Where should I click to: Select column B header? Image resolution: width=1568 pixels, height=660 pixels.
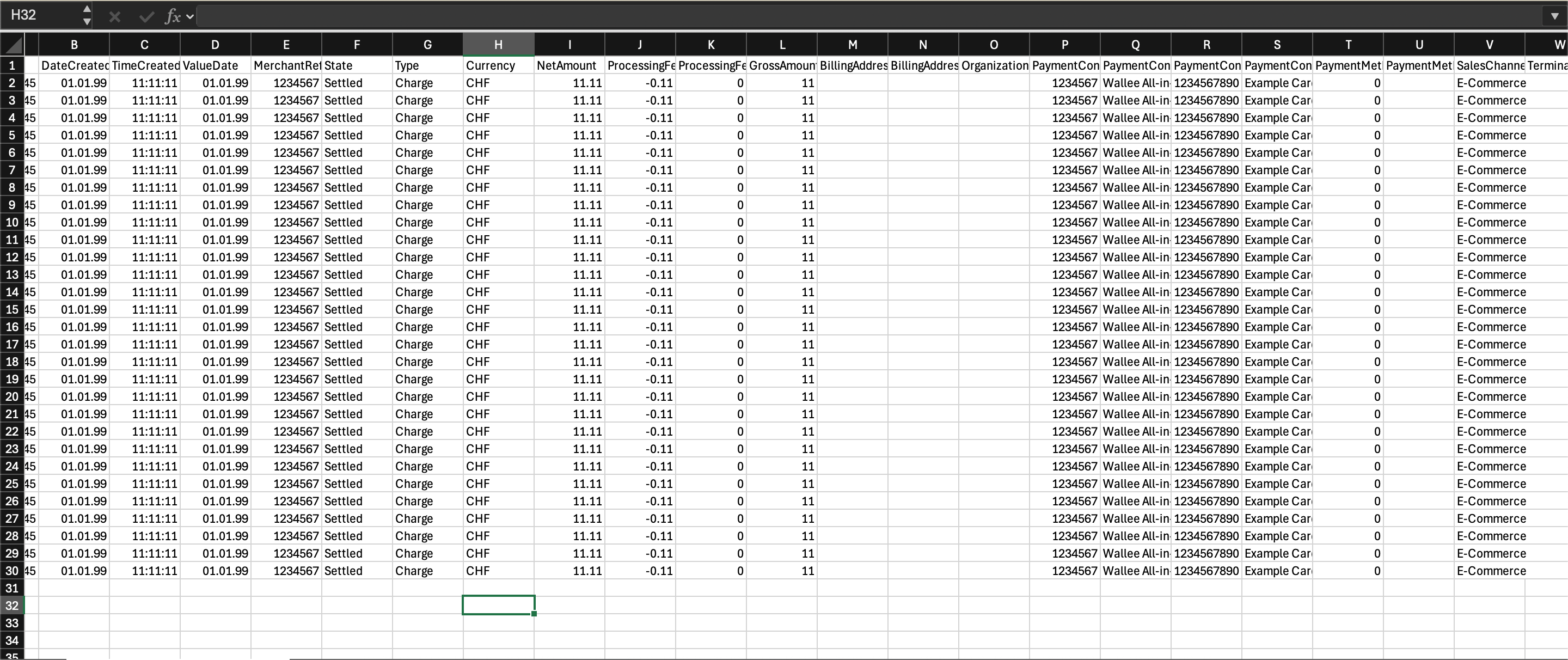click(74, 45)
